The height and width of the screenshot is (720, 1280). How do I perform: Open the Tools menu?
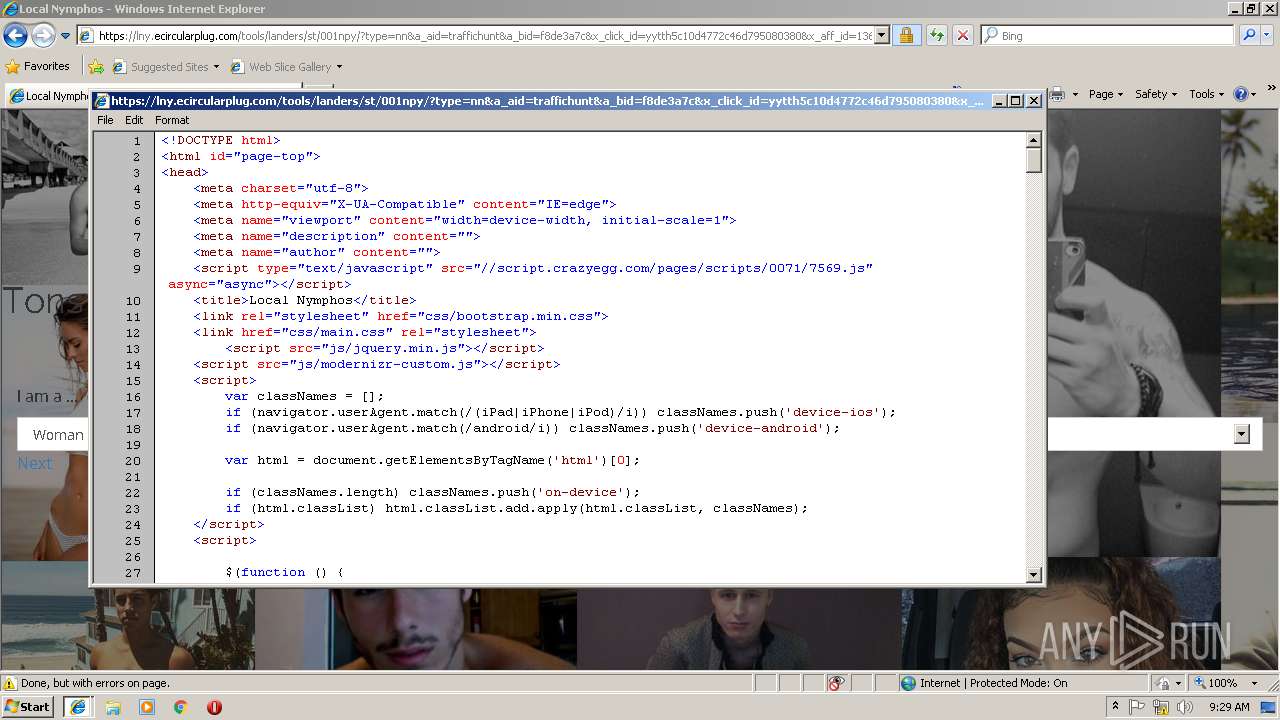(1206, 94)
